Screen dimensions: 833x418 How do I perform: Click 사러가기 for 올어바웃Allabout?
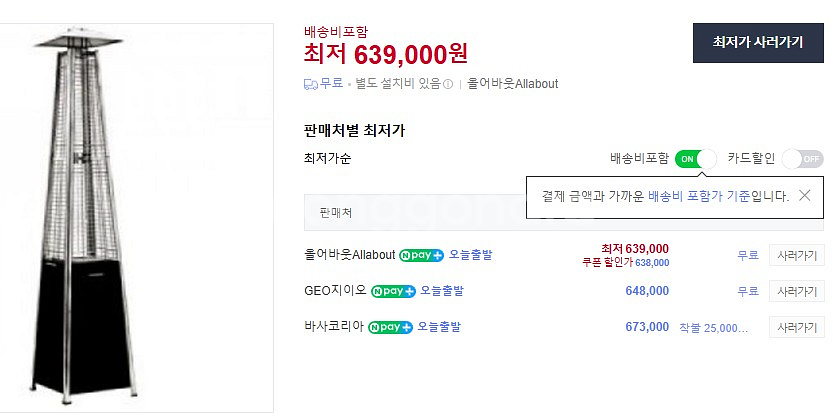(796, 255)
